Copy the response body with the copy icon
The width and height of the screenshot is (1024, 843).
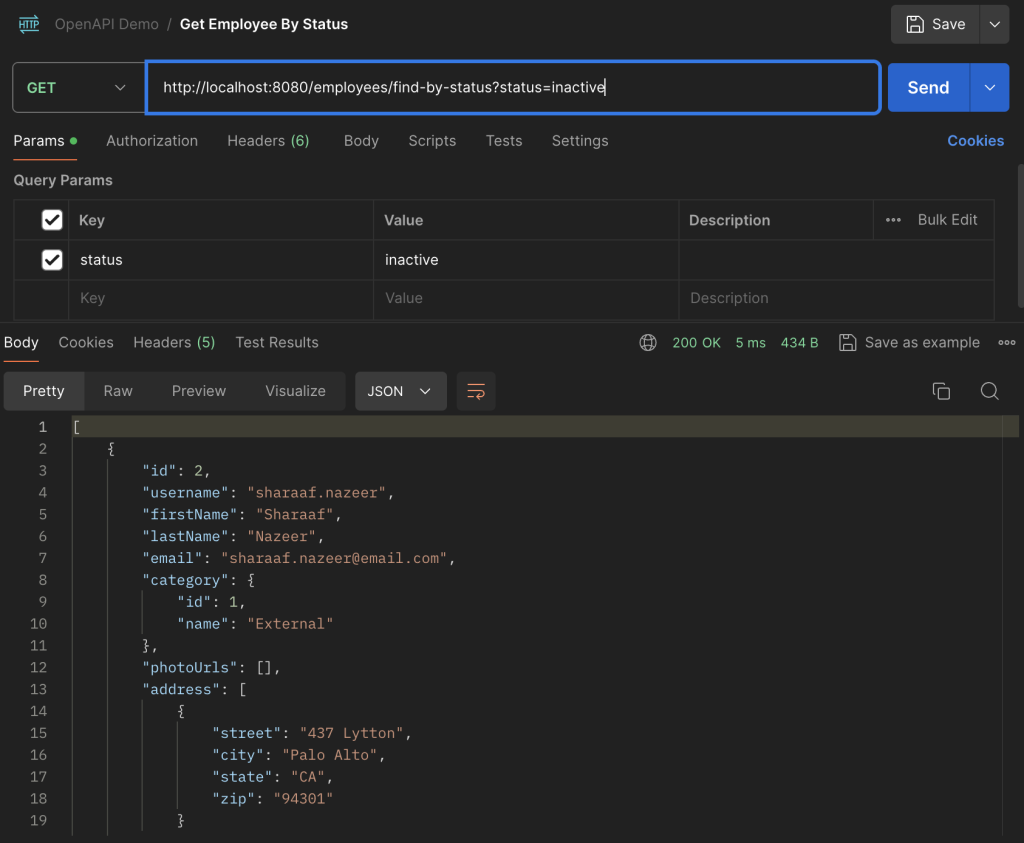point(941,391)
